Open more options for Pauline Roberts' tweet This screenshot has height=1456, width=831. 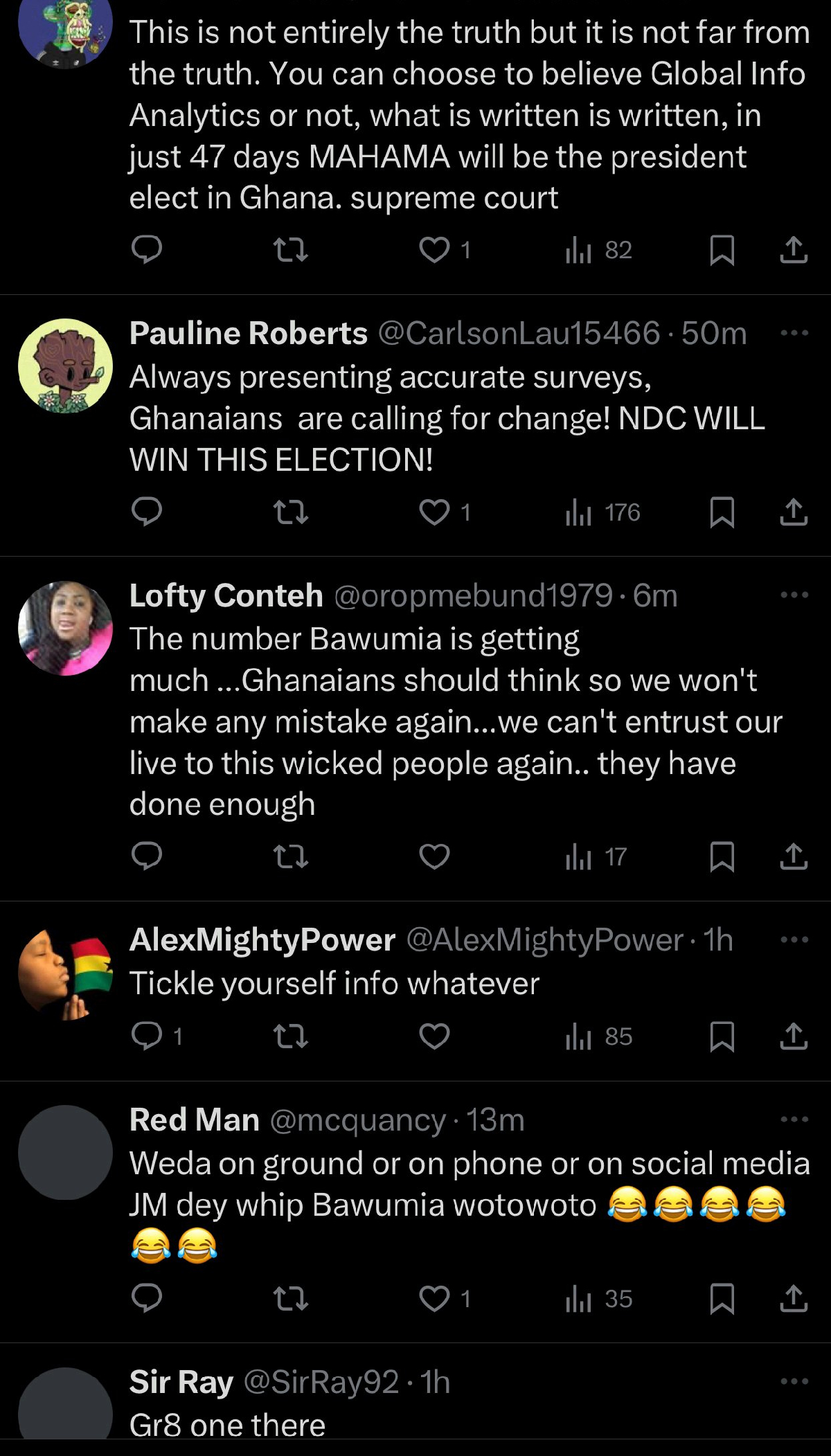tap(794, 333)
